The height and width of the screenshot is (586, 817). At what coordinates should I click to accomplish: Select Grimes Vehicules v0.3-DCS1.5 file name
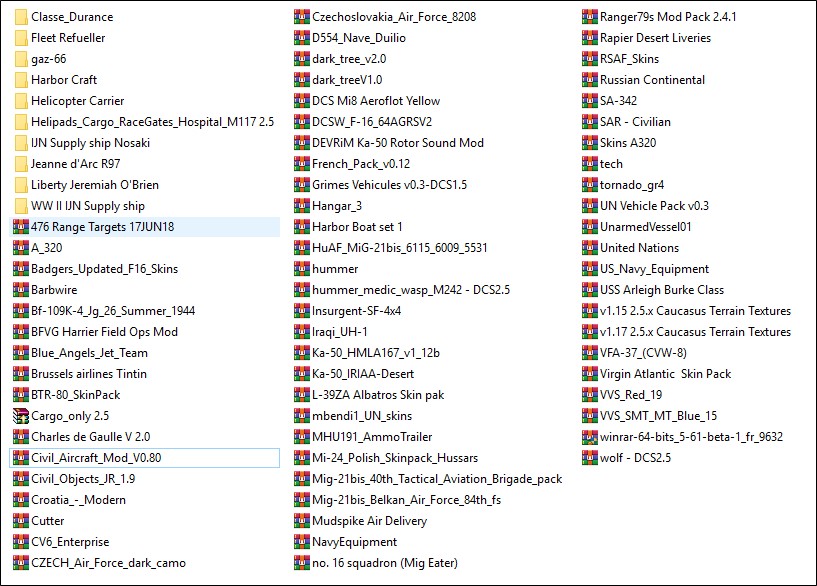click(390, 185)
